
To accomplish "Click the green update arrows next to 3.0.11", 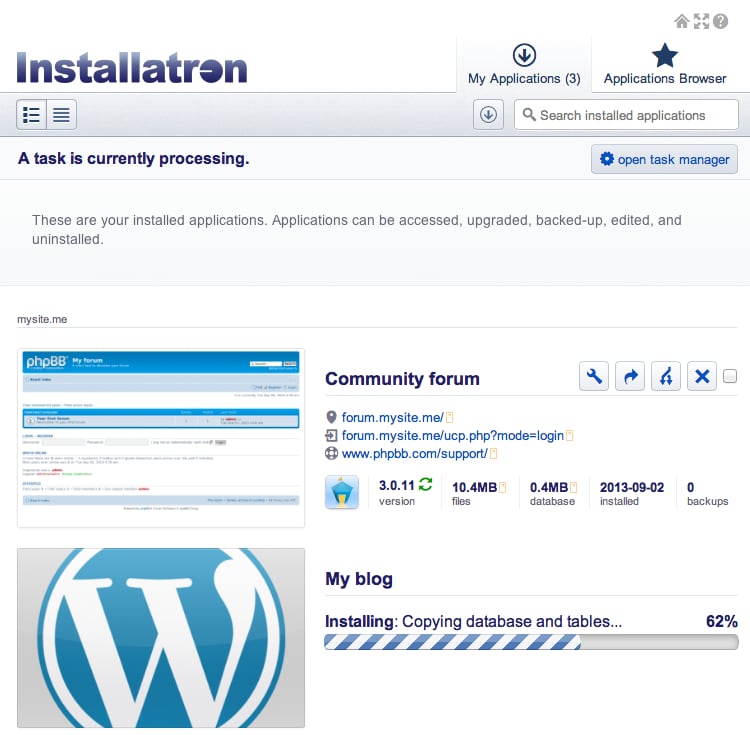I will pos(425,485).
